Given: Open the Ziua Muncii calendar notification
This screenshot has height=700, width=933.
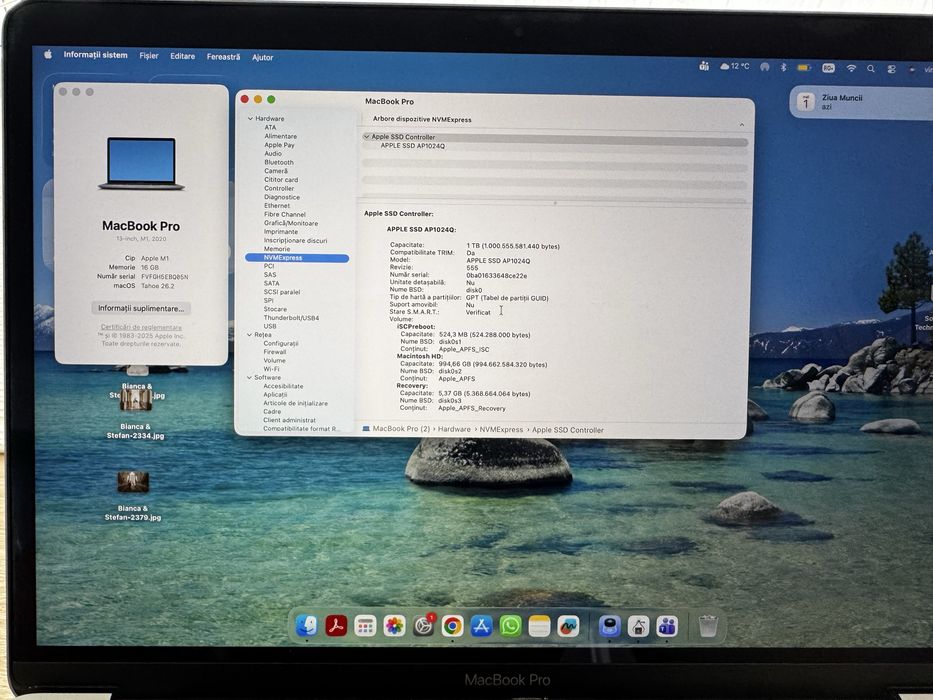Looking at the screenshot, I should point(862,102).
